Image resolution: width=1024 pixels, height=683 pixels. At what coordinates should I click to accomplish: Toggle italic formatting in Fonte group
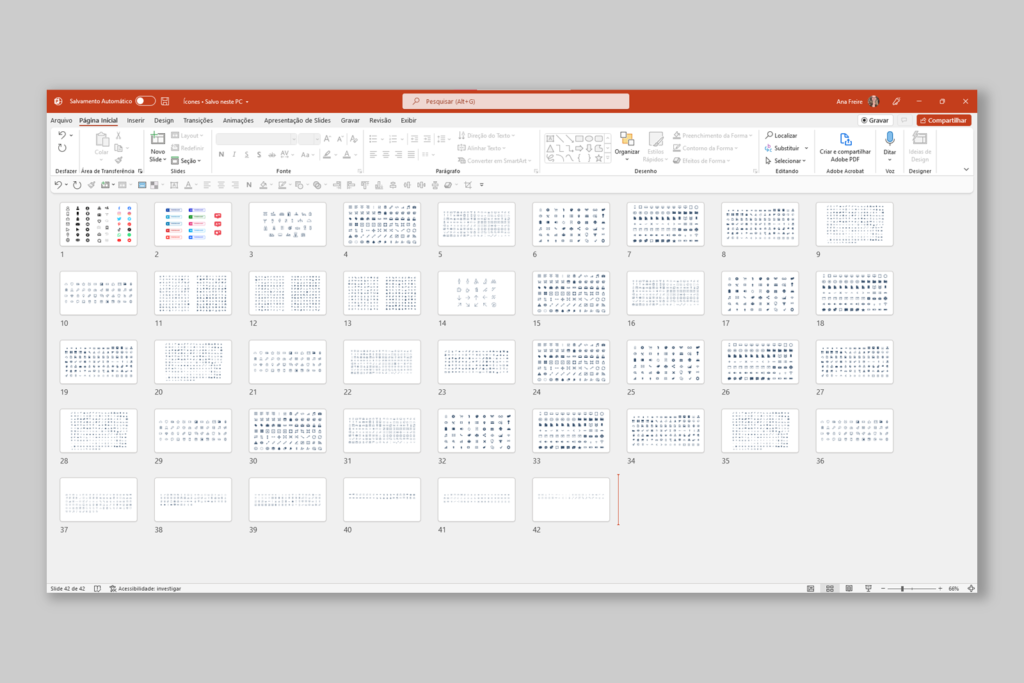tap(234, 155)
